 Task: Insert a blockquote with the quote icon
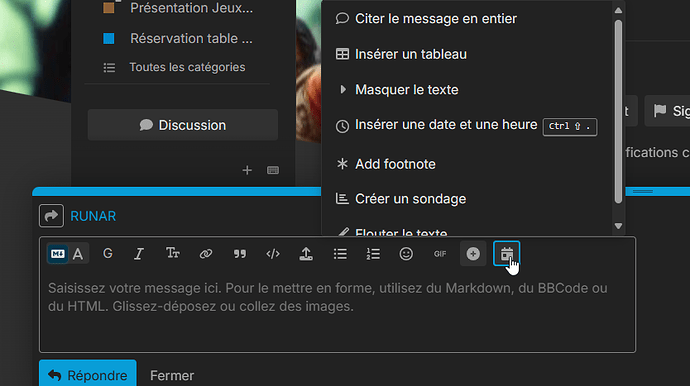(240, 254)
